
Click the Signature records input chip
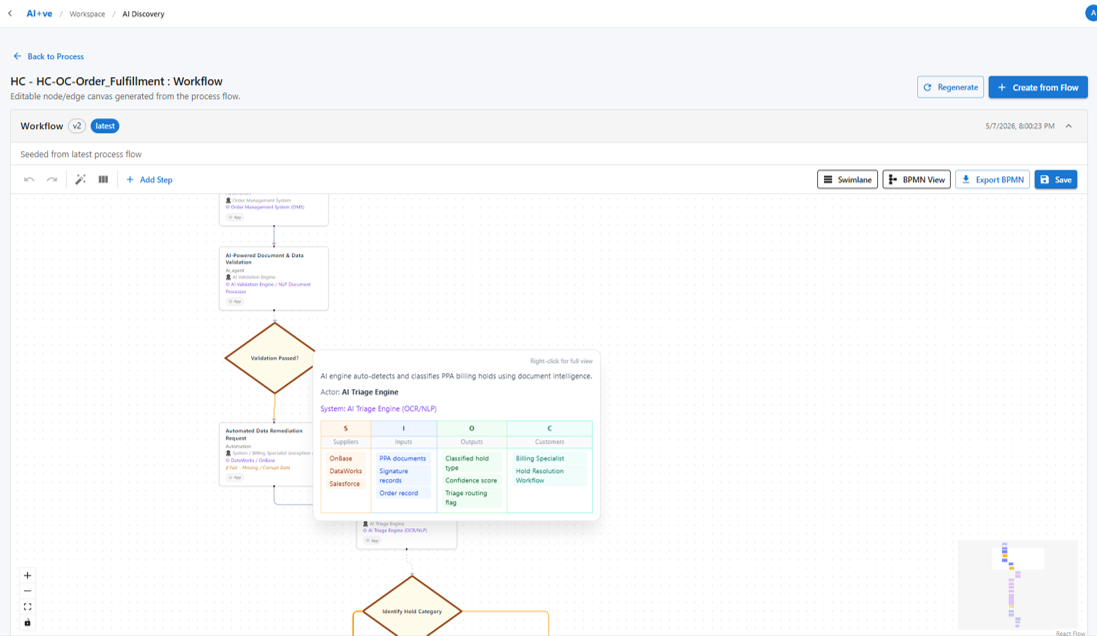pos(403,476)
